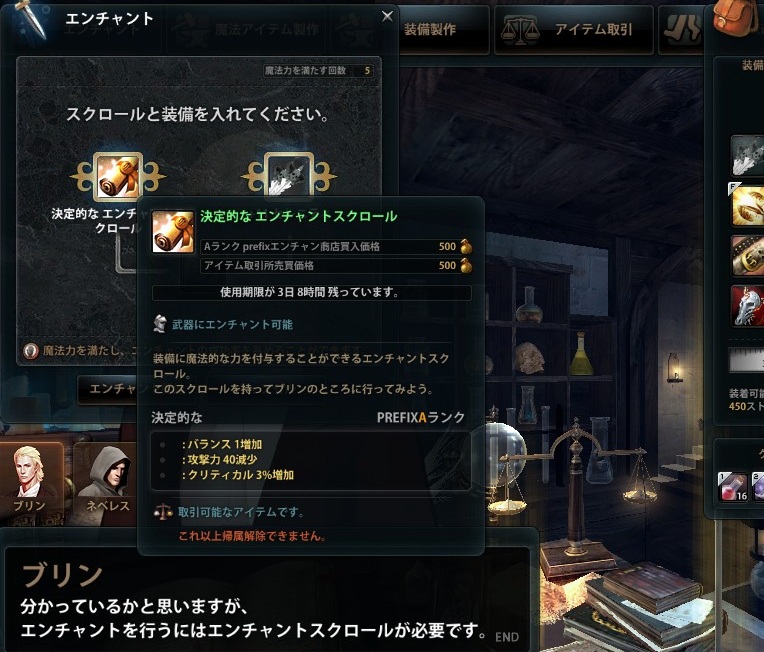
Task: Select the crystal weapon inventory item
Action: (748, 156)
